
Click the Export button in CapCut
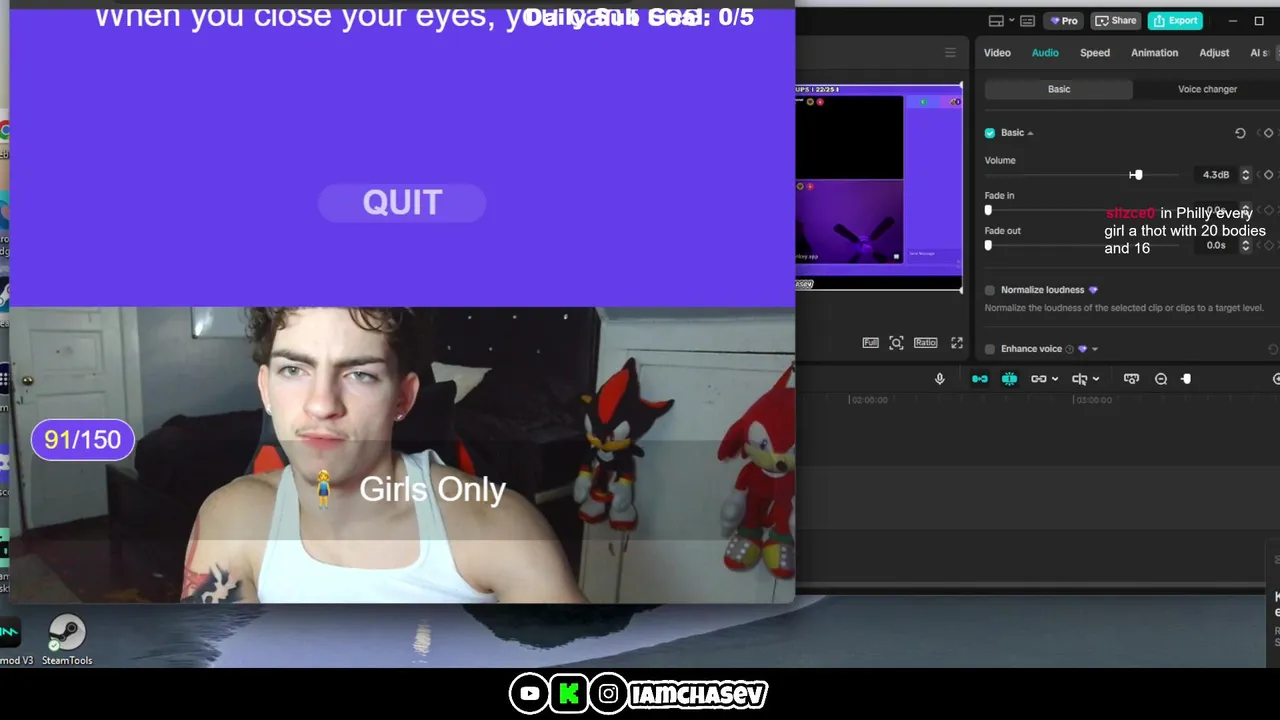[x=1175, y=20]
